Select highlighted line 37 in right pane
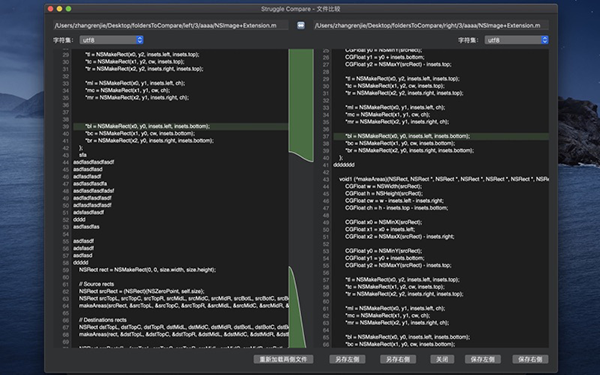 [x=441, y=136]
